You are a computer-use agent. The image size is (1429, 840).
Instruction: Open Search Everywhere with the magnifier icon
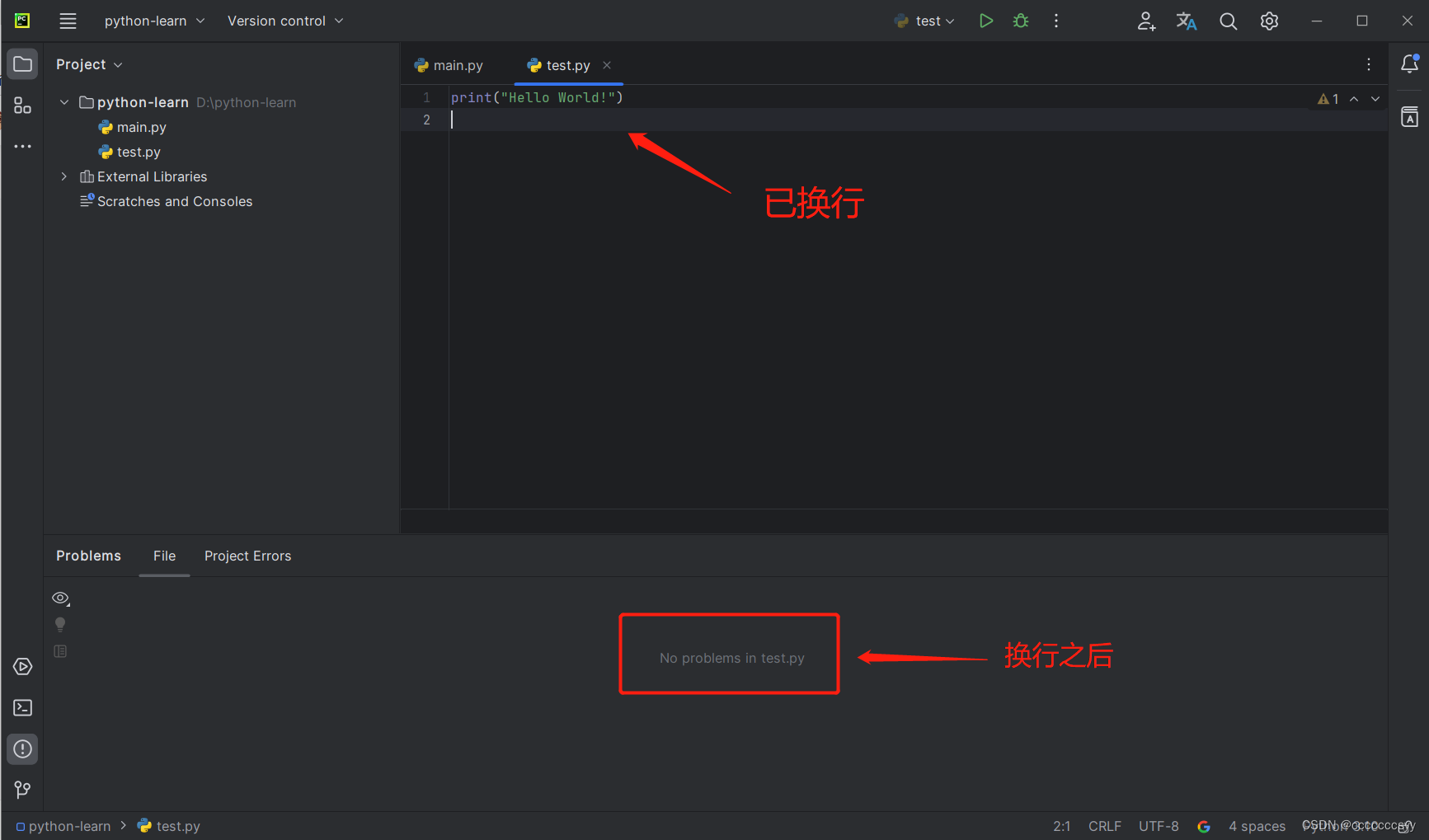point(1228,21)
